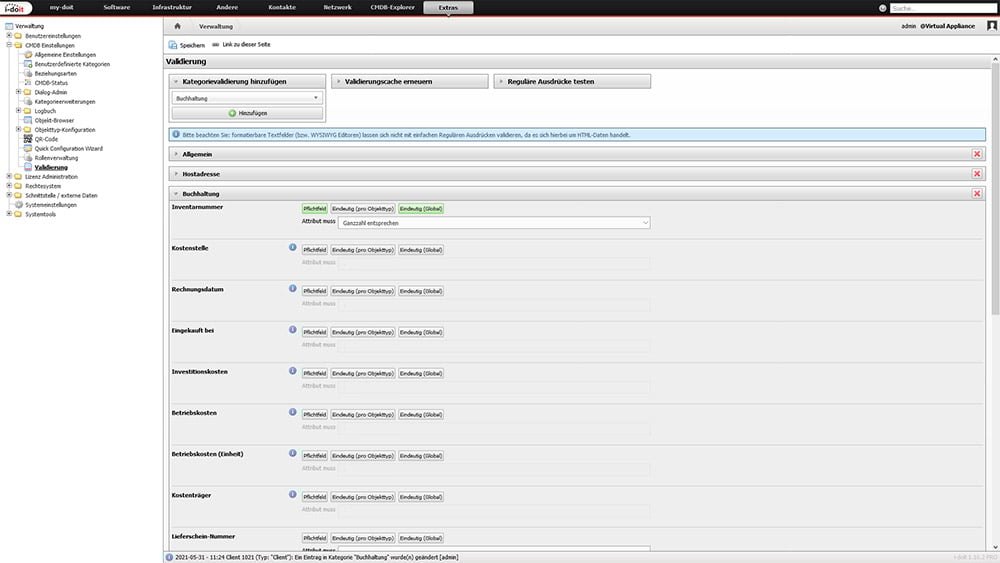Open the user profile icon at top right
This screenshot has height=563, width=1000.
(x=991, y=26)
